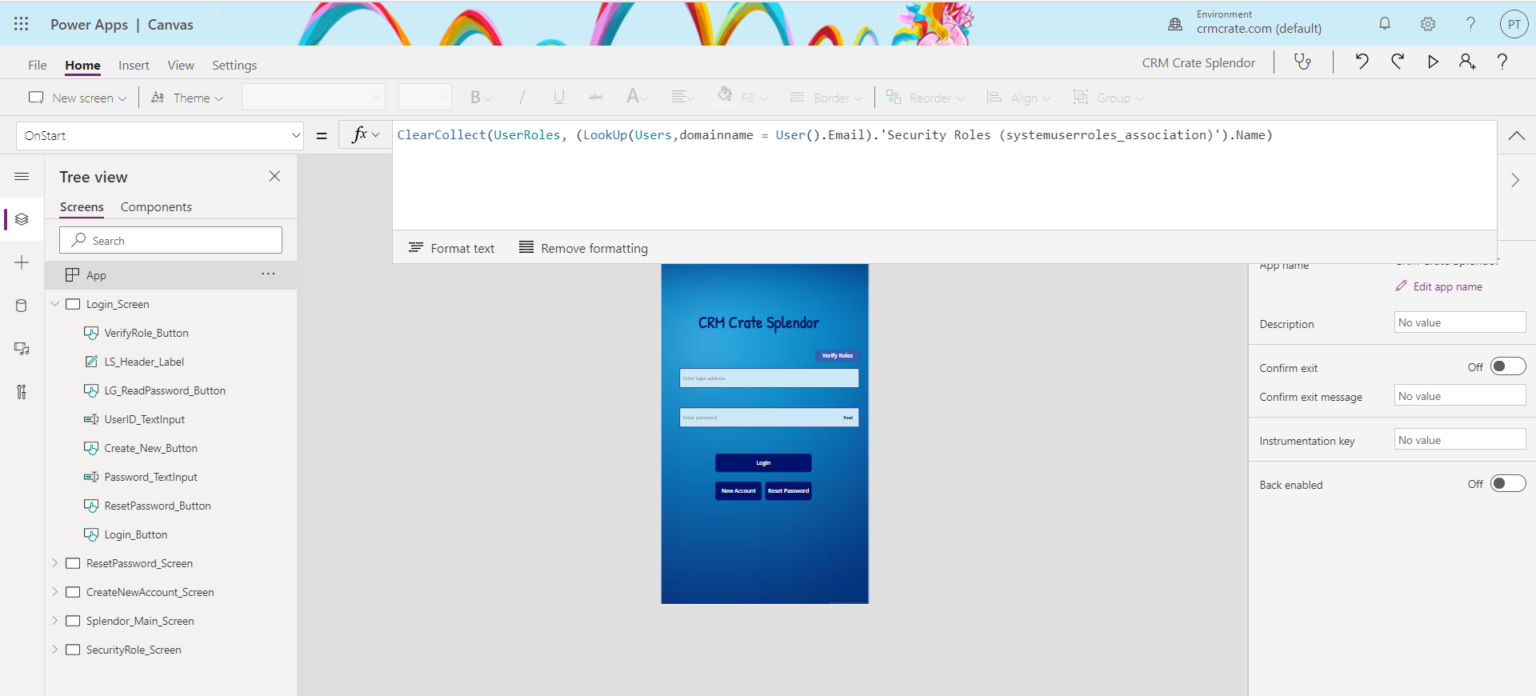Collapse the Login_Screen tree node
1536x696 pixels.
[55, 303]
